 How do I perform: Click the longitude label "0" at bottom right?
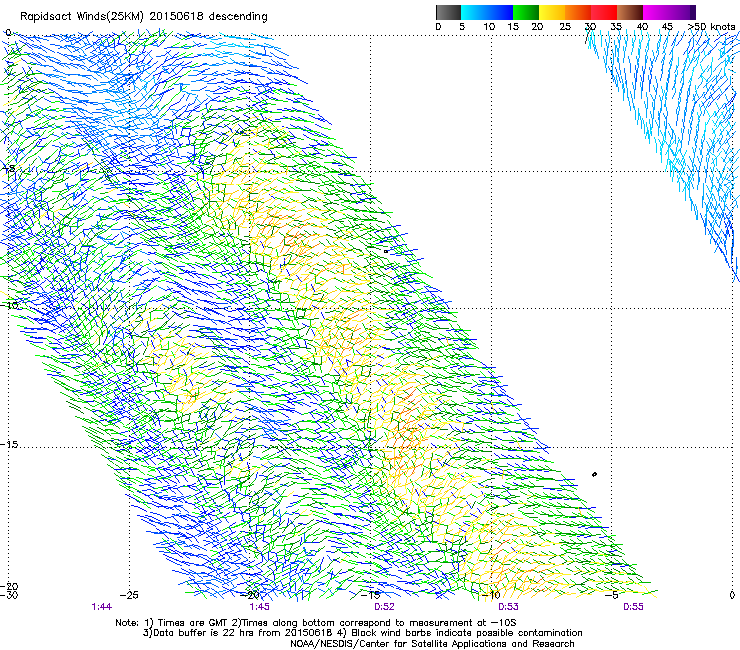[732, 595]
